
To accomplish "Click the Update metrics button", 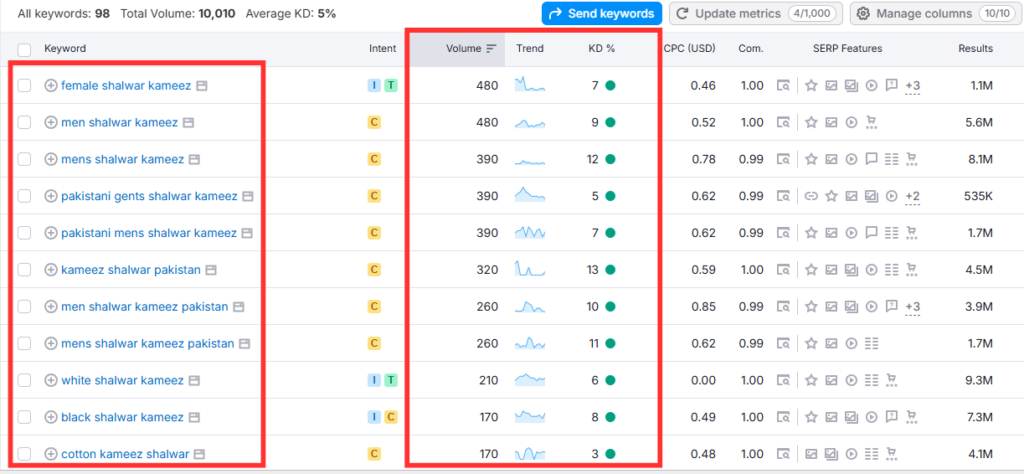I will [x=756, y=14].
